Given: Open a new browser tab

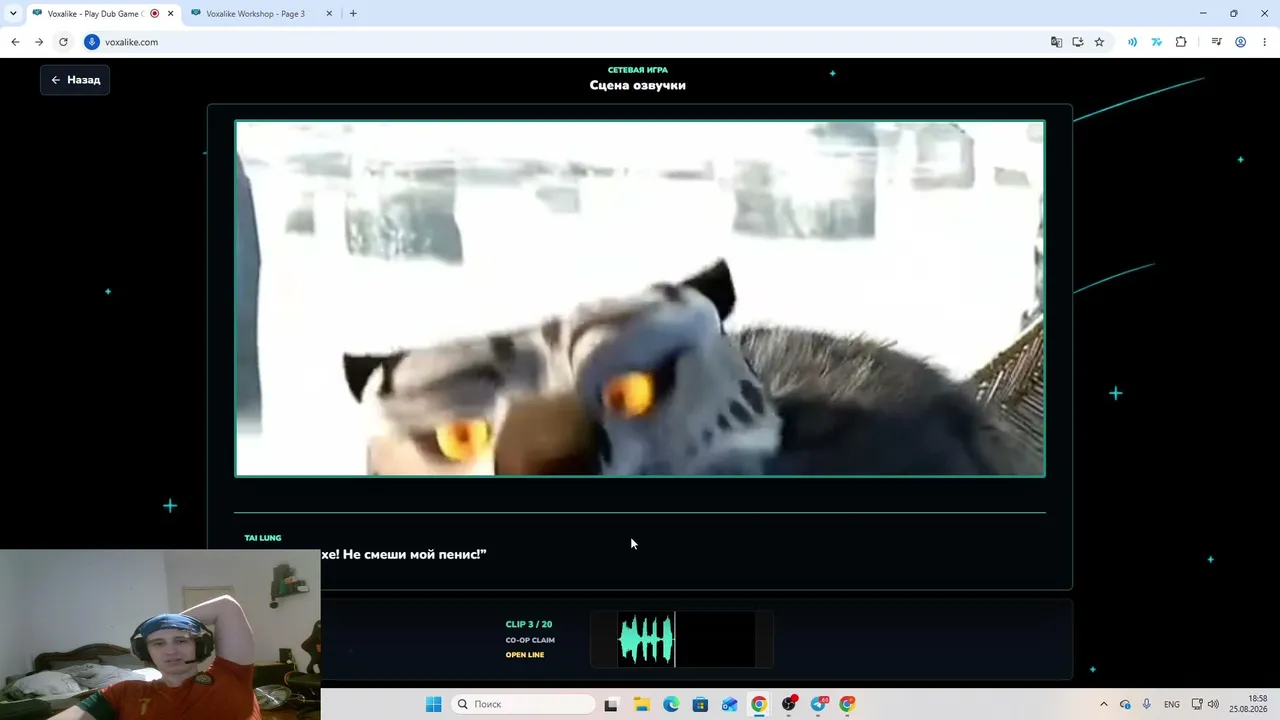Looking at the screenshot, I should 353,14.
